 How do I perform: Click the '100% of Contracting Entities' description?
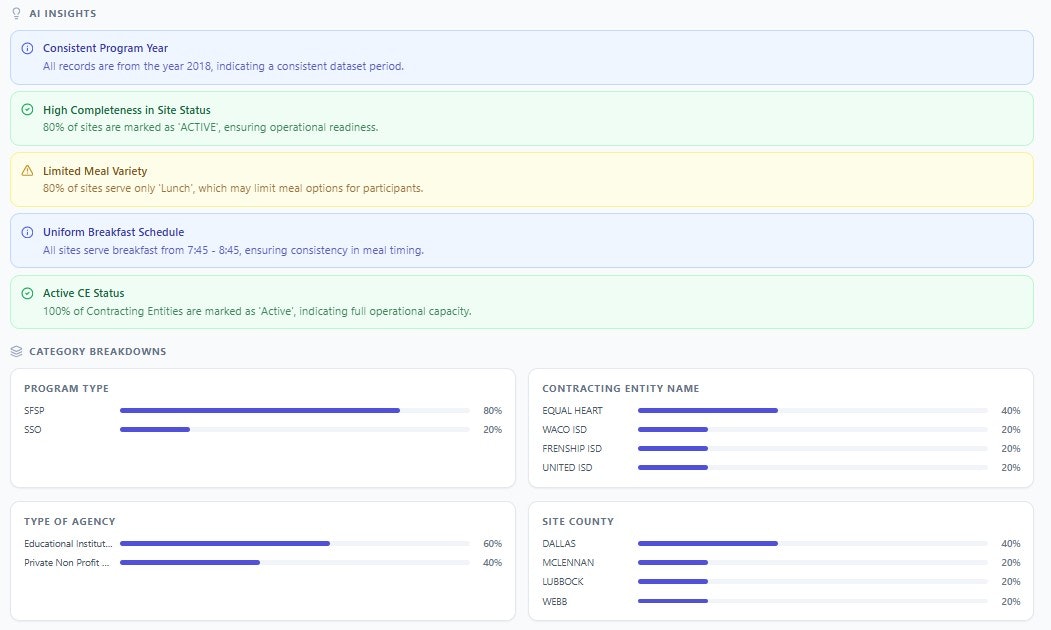click(x=257, y=311)
